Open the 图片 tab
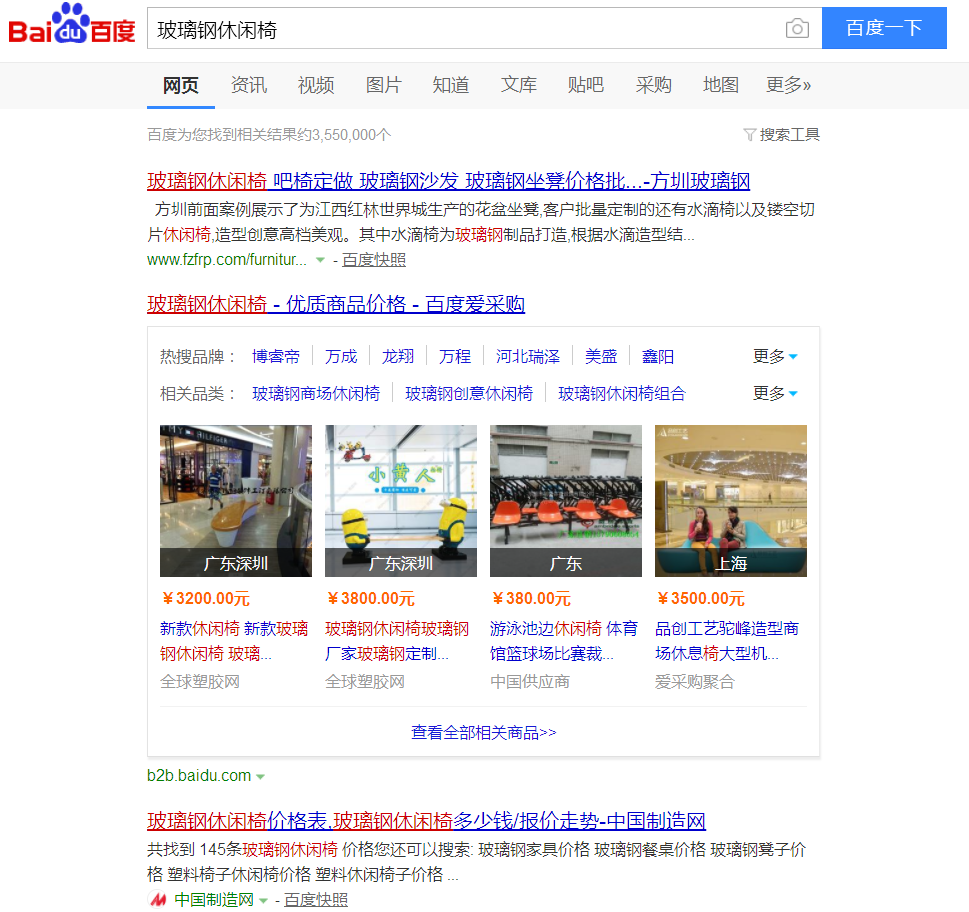969x912 pixels. tap(383, 85)
